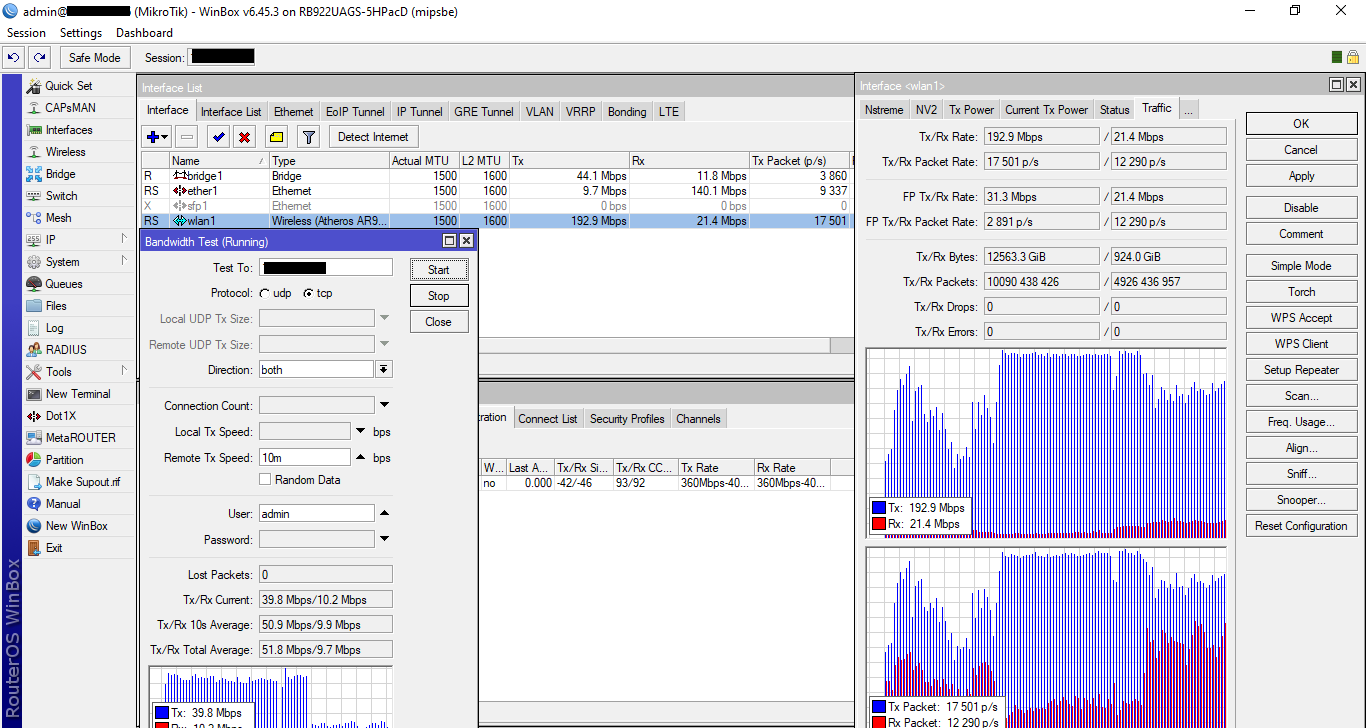This screenshot has width=1366, height=728.
Task: Click the remove (minus) icon in Interface List
Action: click(188, 136)
